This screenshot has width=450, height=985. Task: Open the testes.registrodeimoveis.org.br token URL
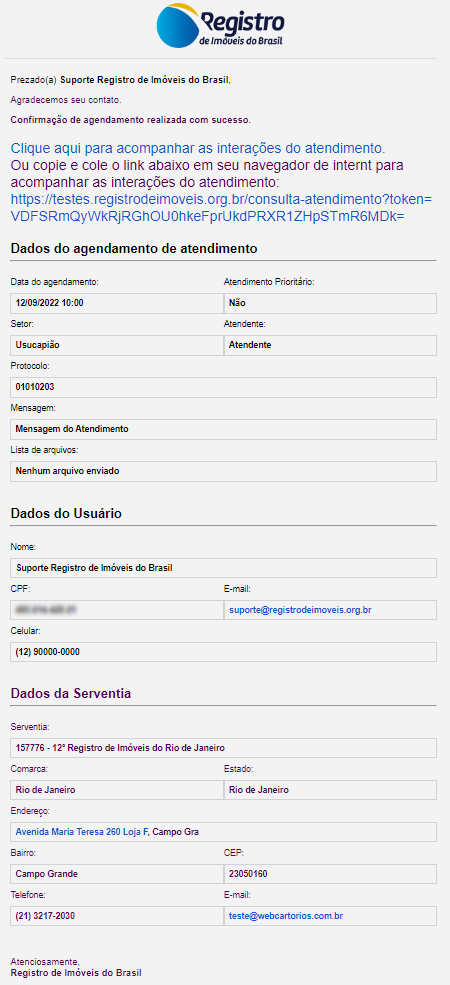click(221, 208)
